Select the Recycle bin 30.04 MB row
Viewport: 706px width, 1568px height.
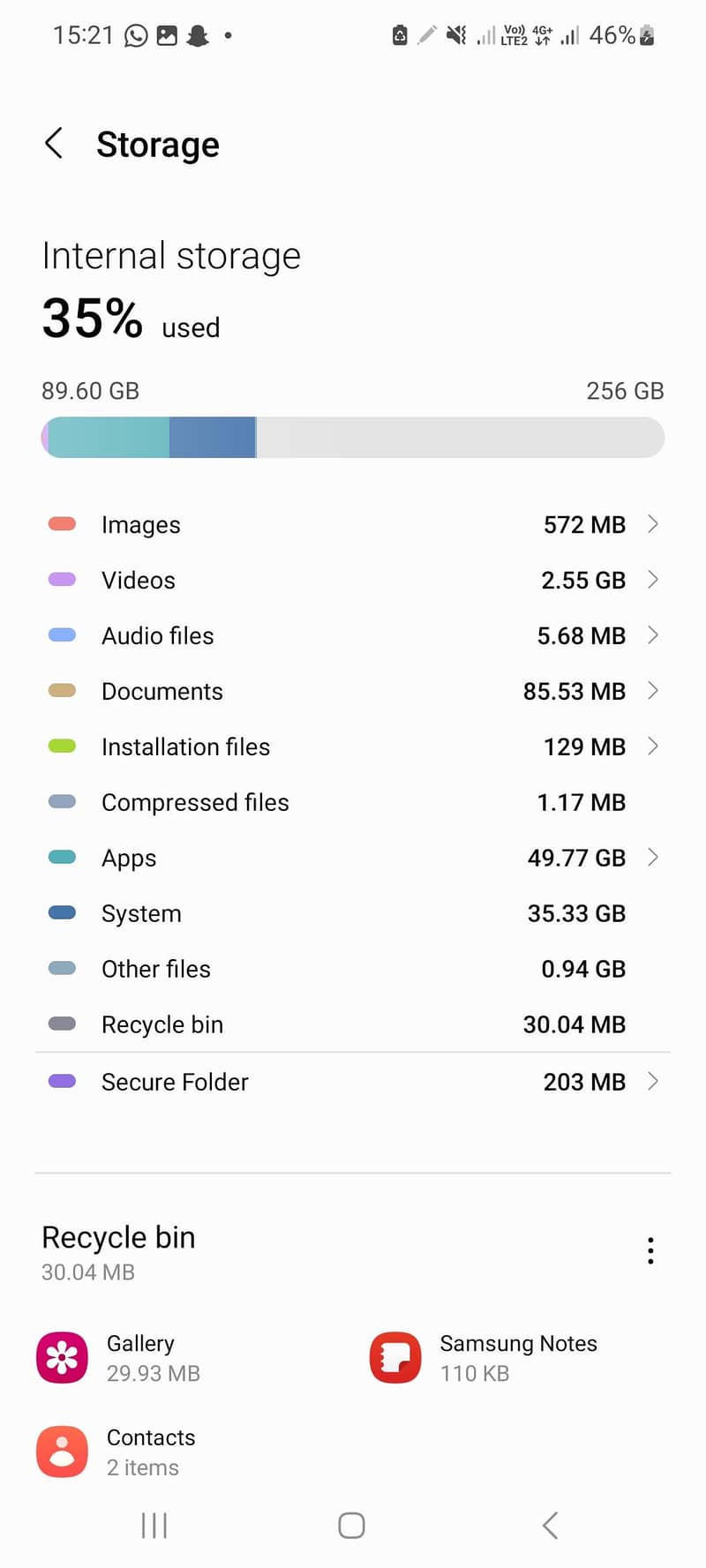tap(353, 1024)
